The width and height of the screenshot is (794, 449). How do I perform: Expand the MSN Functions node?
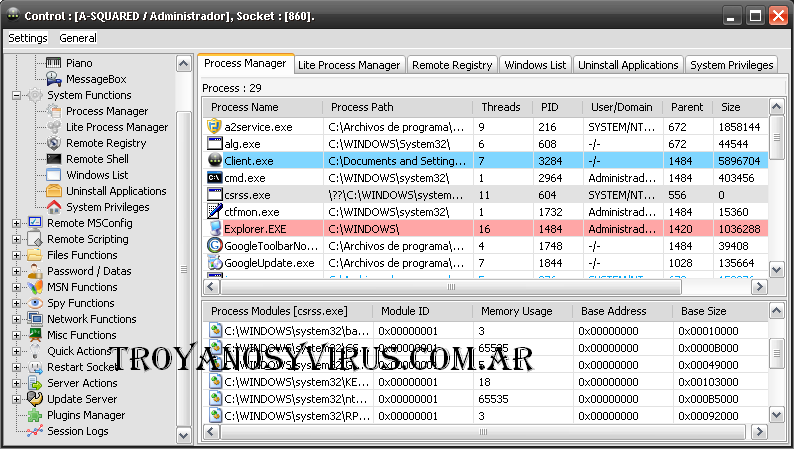click(16, 287)
